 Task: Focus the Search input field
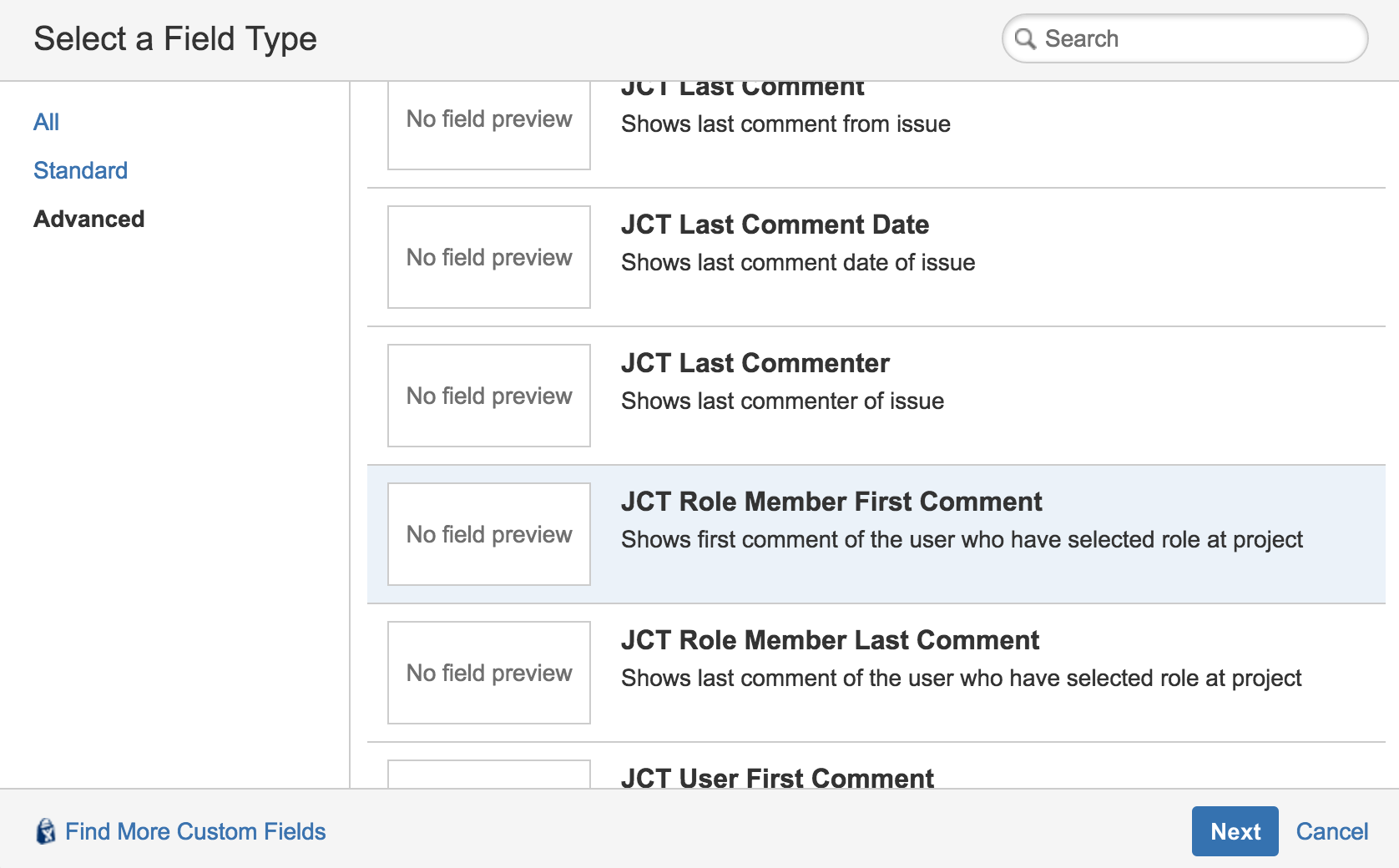click(x=1184, y=38)
